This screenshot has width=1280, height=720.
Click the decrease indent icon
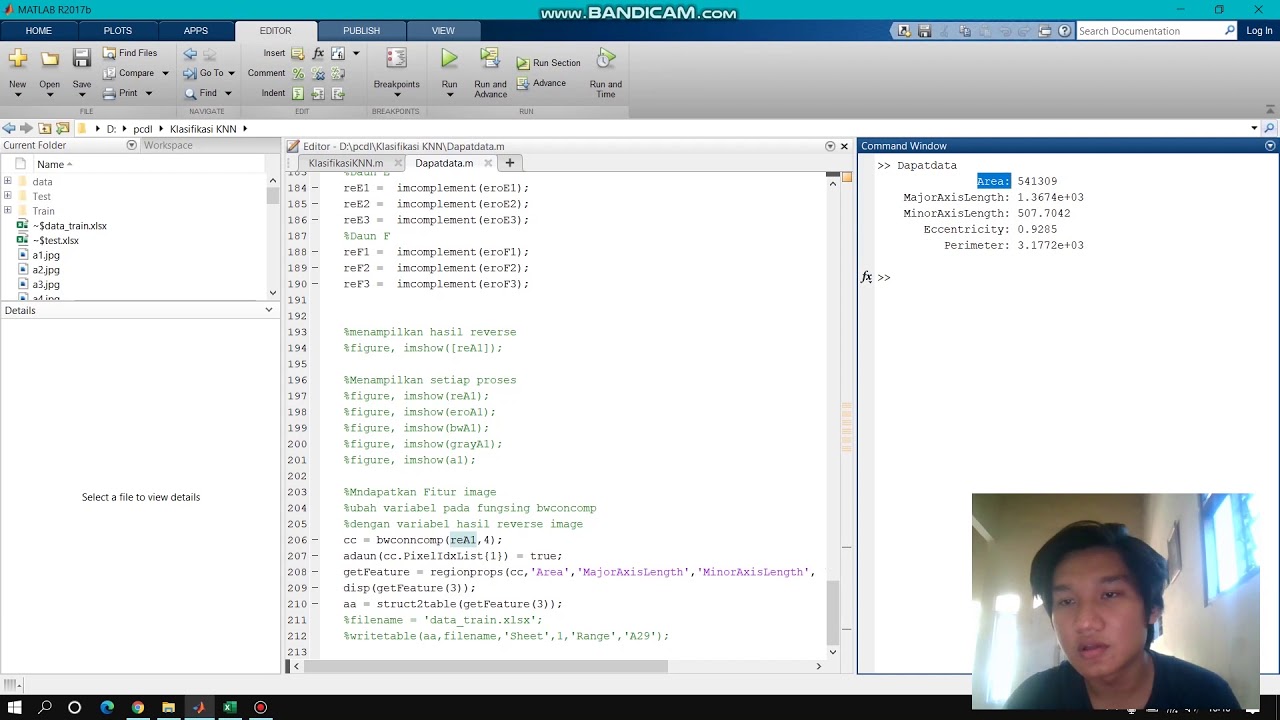[338, 93]
